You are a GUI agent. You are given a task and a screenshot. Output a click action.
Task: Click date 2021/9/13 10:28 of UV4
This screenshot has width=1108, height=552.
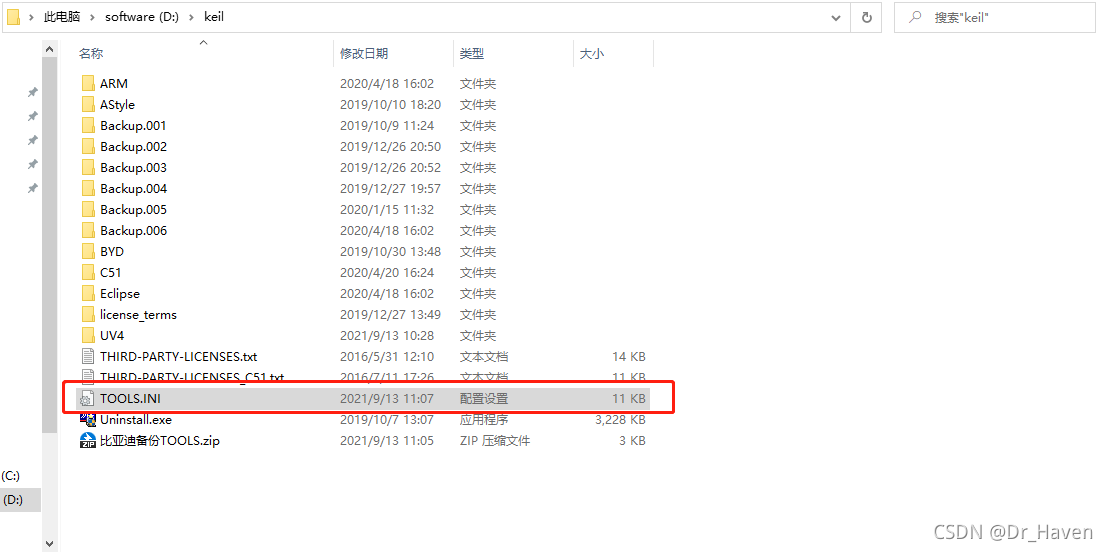click(387, 336)
